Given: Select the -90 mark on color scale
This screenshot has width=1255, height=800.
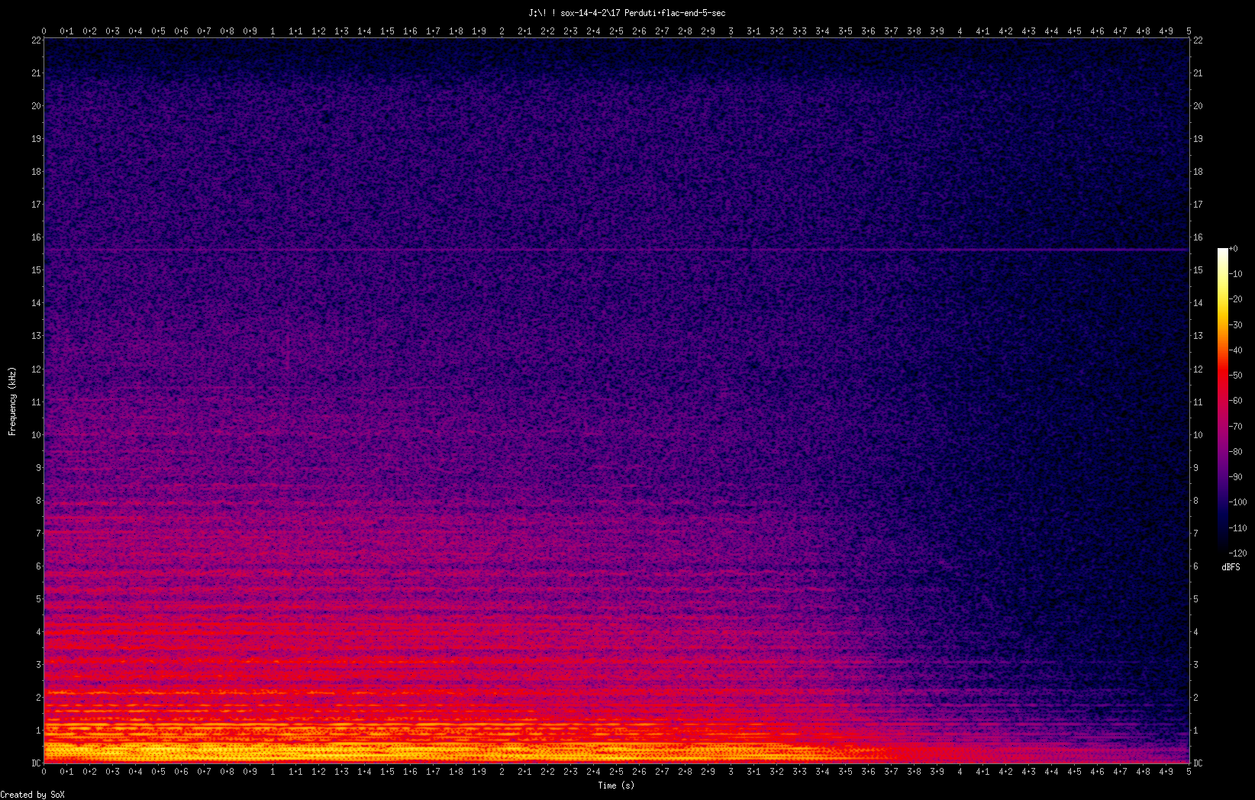Looking at the screenshot, I should point(1235,477).
